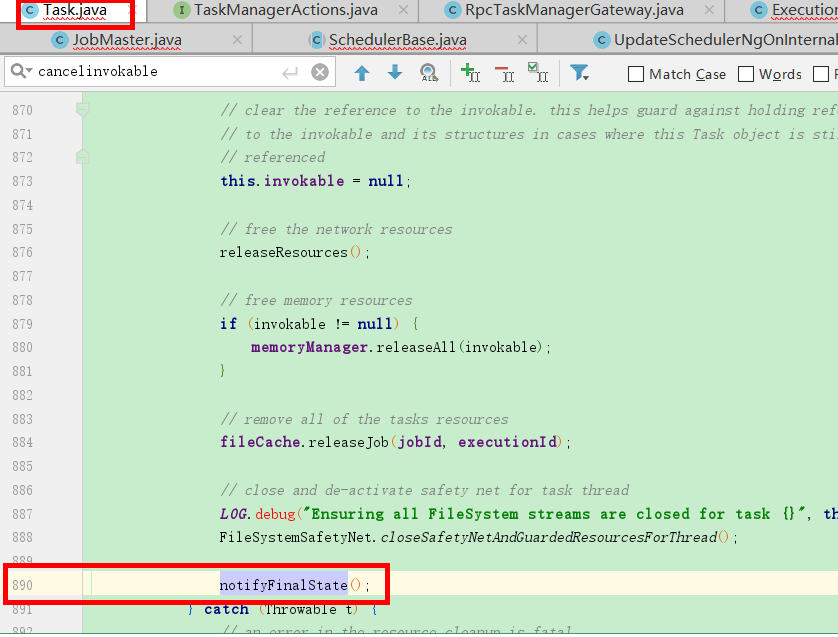Click fileCache.releaseJob call

(395, 442)
